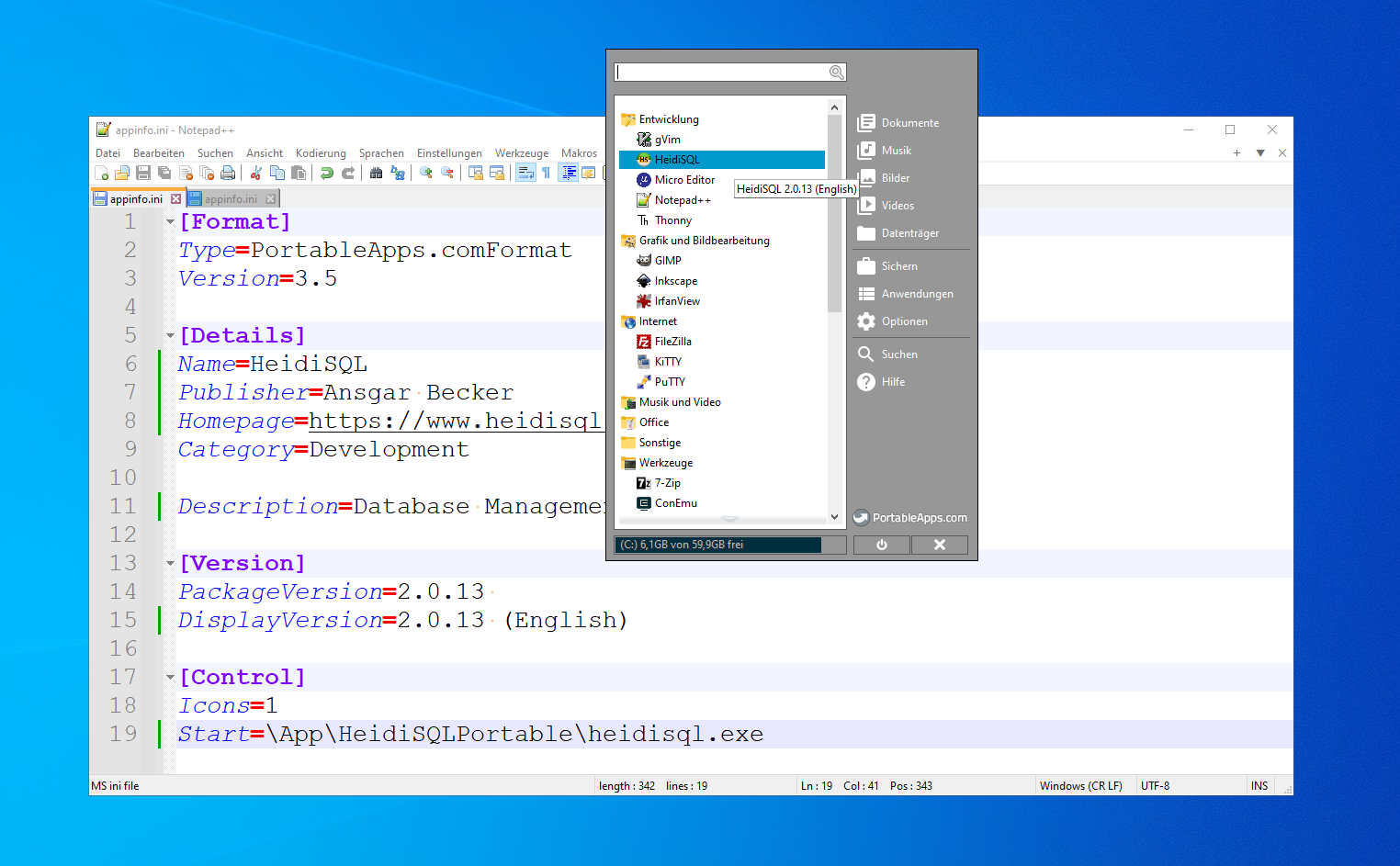Collapse the Entwicklung folder
1400x866 pixels.
(x=669, y=119)
